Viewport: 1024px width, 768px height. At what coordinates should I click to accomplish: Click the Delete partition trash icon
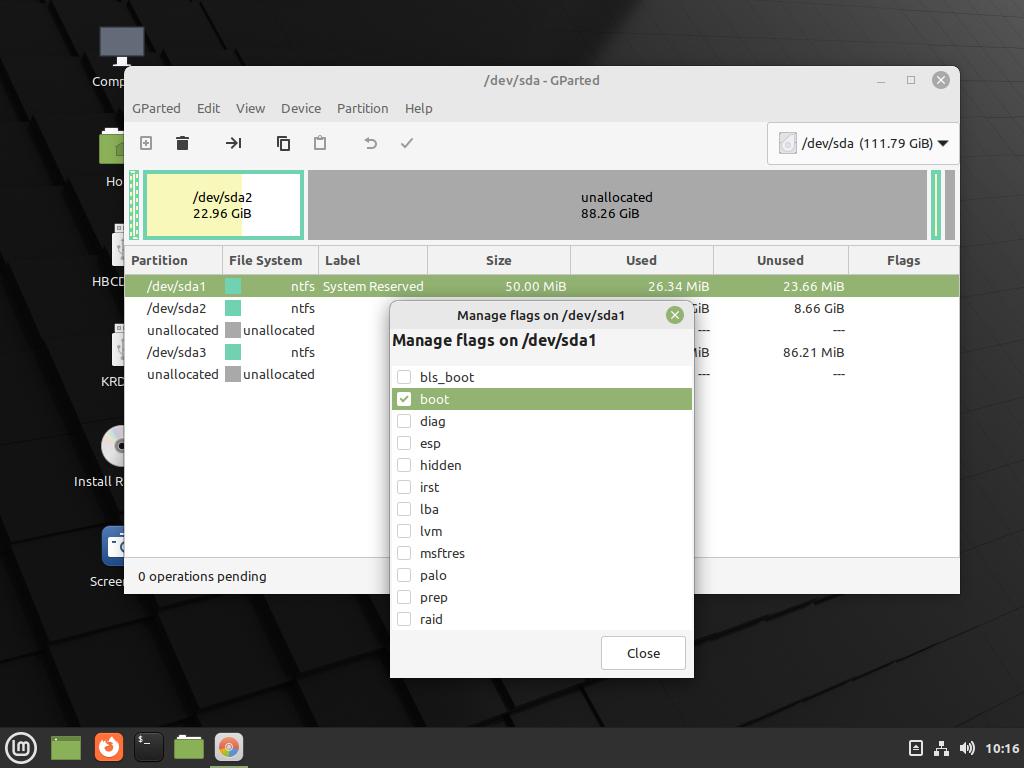182,143
